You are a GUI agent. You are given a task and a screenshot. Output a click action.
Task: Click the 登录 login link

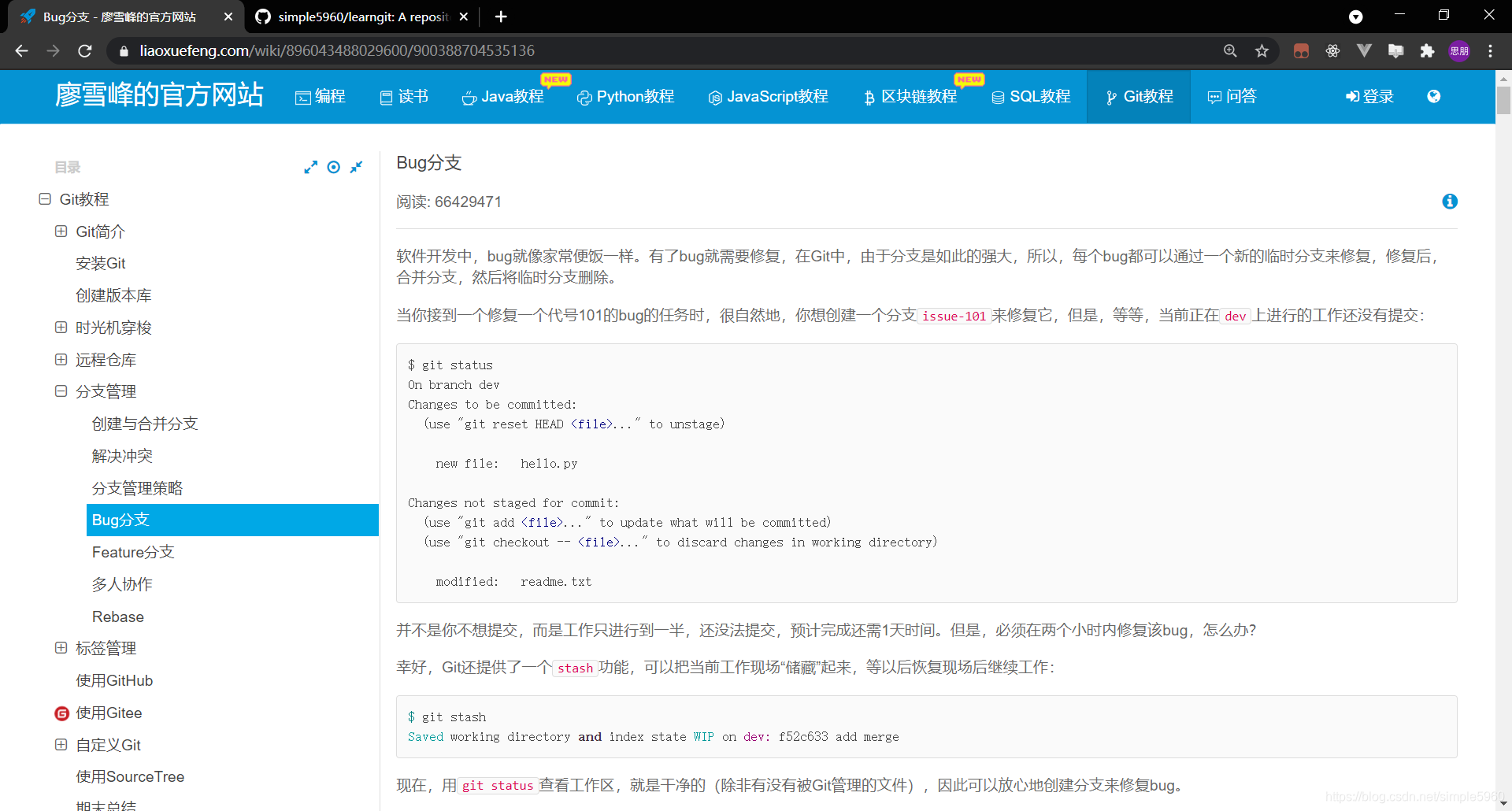[1369, 96]
